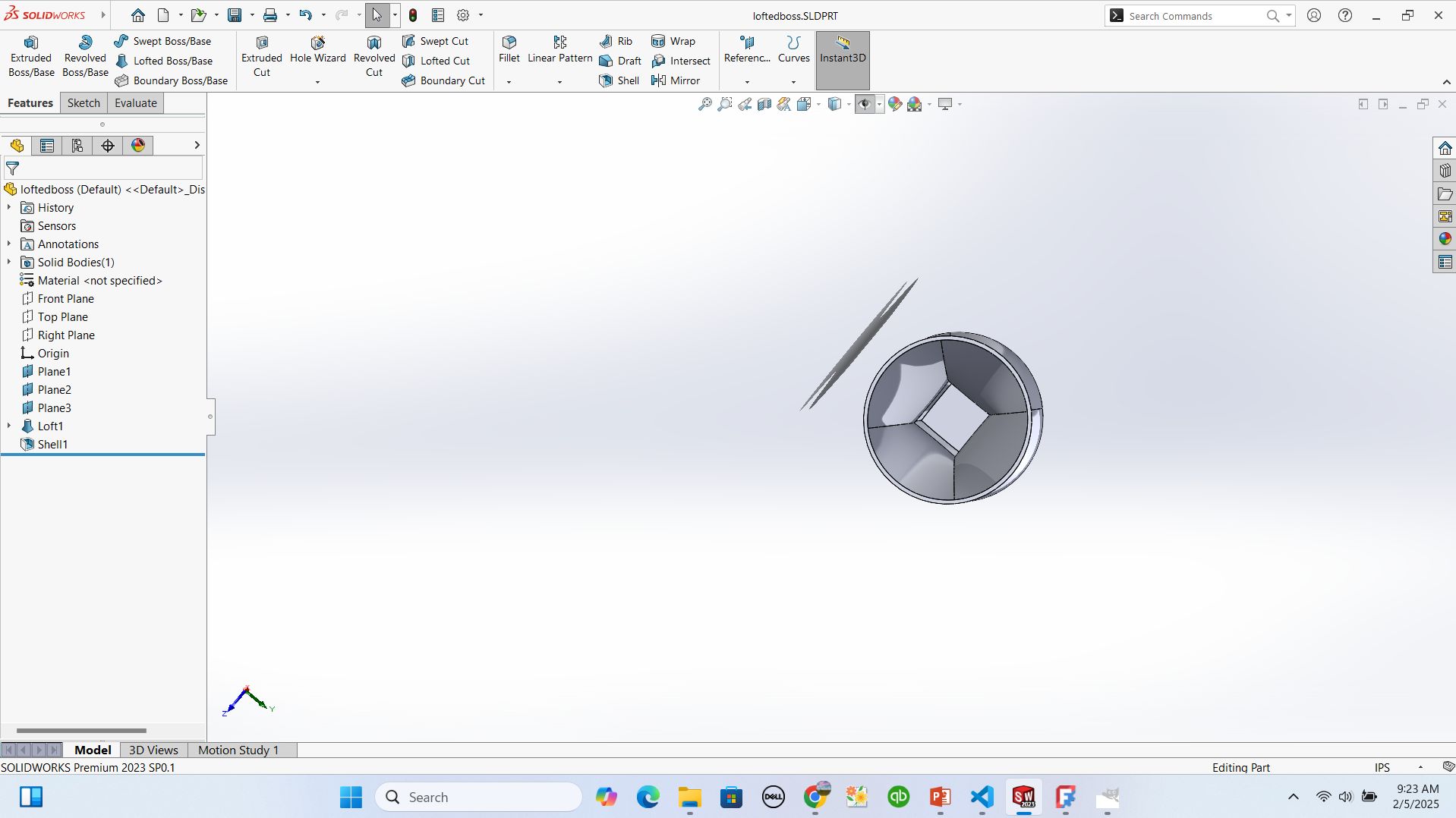The width and height of the screenshot is (1456, 818).
Task: Click the Mirror tool
Action: coord(676,80)
